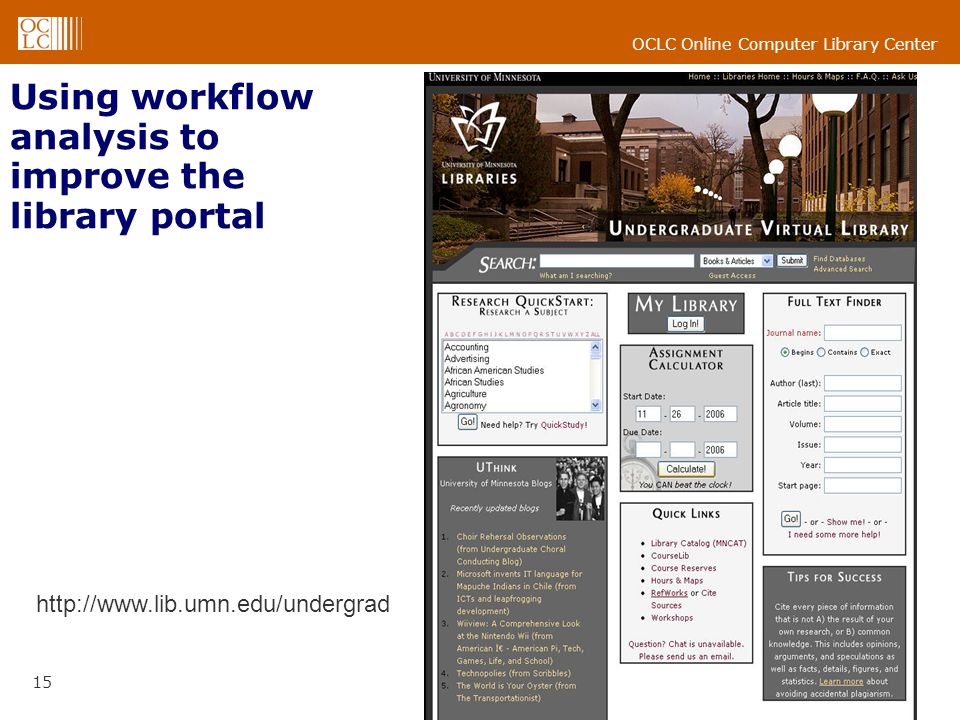This screenshot has height=720, width=960.
Task: Click the subject list scroll-down arrow
Action: click(595, 405)
